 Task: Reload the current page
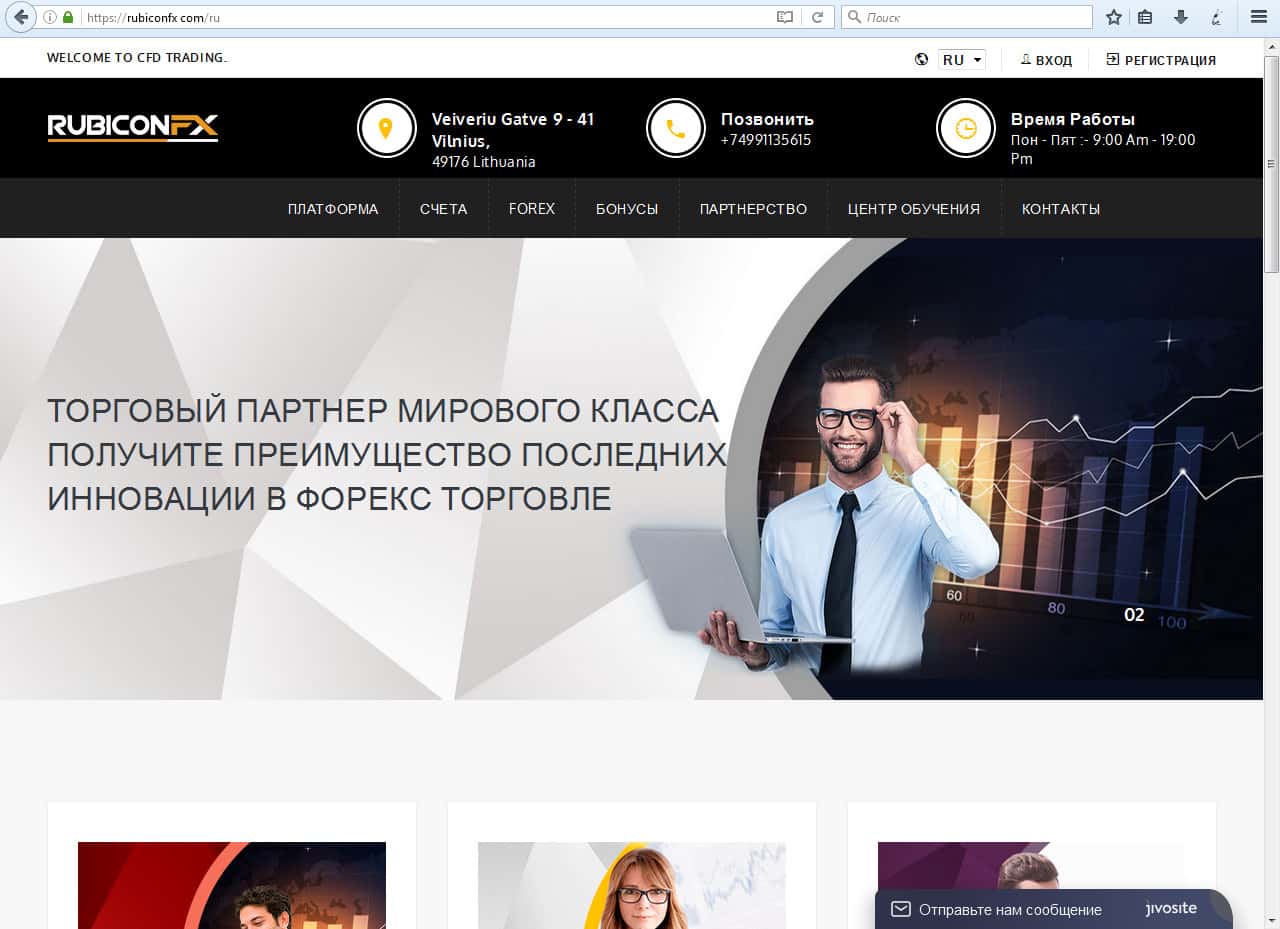tap(817, 17)
